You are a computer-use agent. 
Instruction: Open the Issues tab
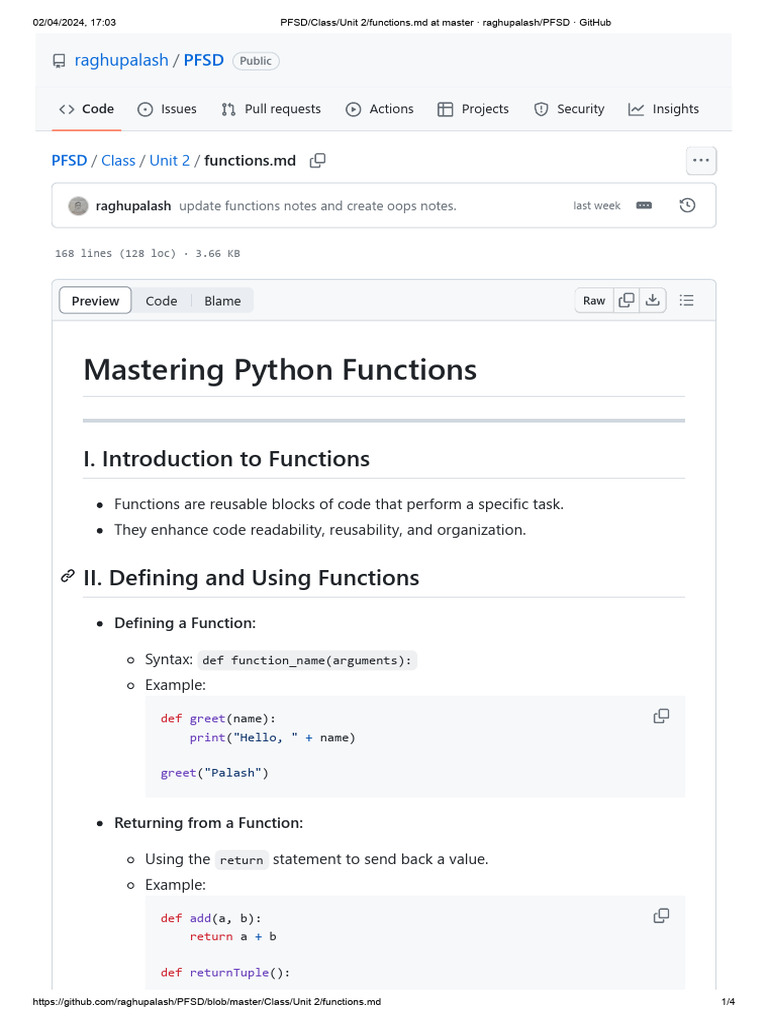pos(167,109)
